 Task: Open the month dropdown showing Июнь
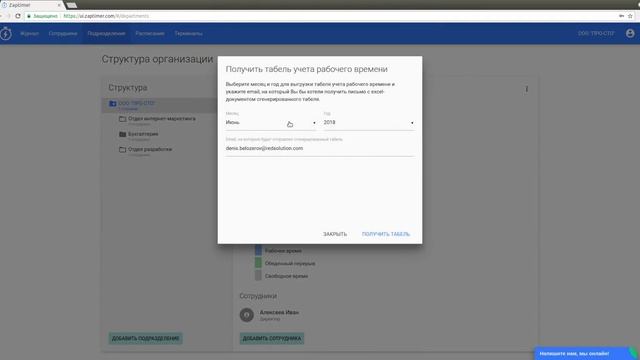(271, 122)
